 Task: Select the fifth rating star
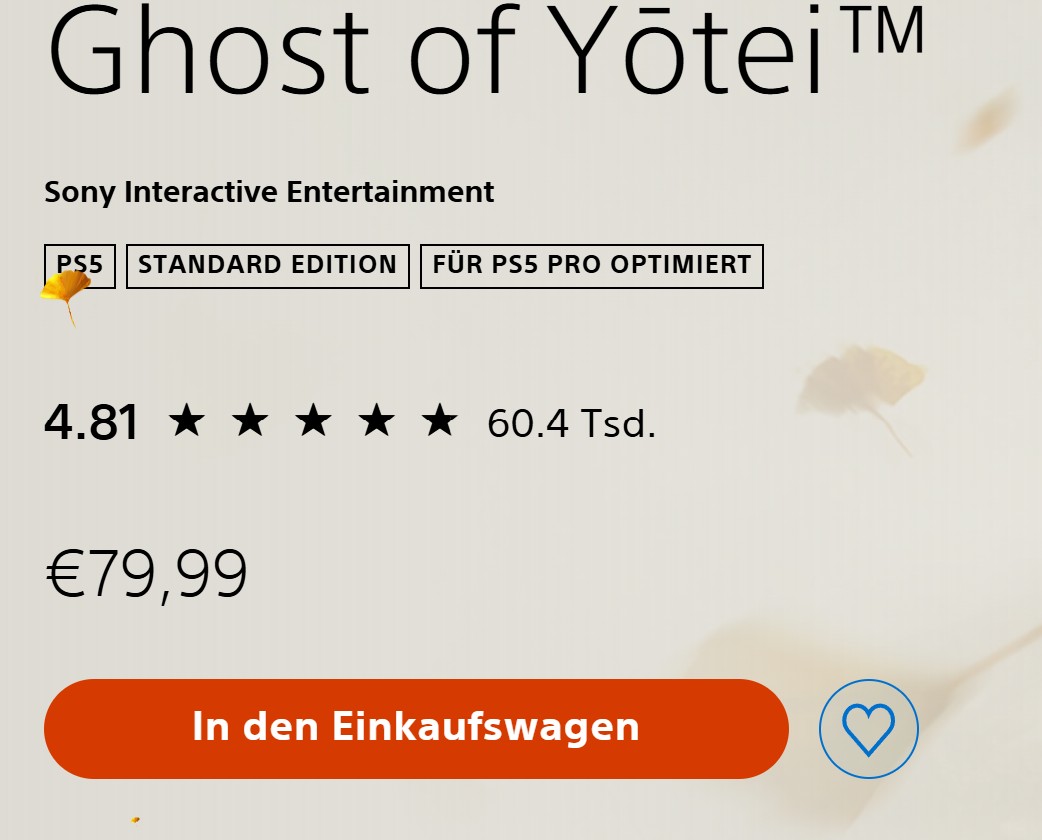(x=439, y=421)
